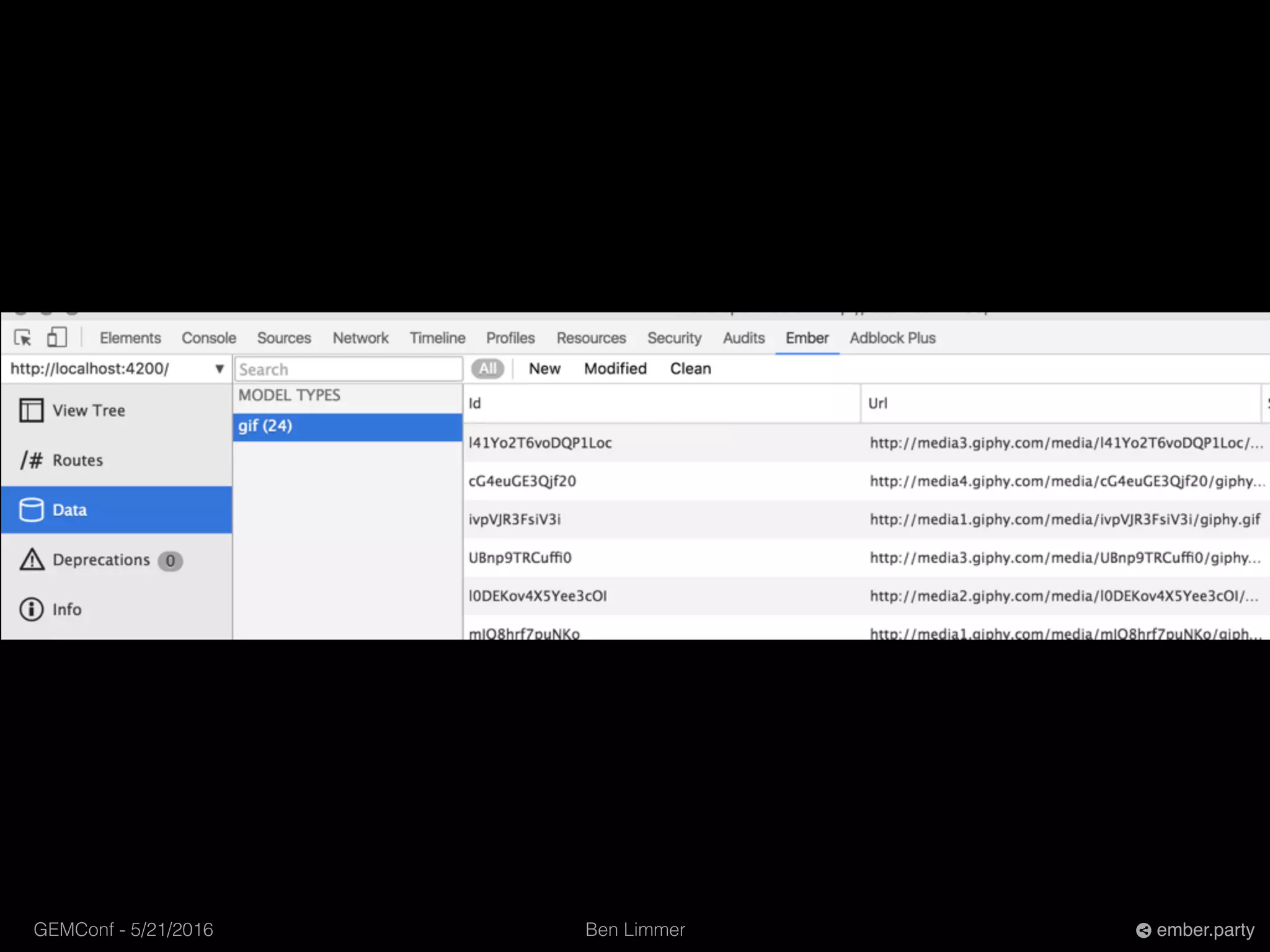The height and width of the screenshot is (952, 1270).
Task: Open the Network tab
Action: click(x=360, y=338)
